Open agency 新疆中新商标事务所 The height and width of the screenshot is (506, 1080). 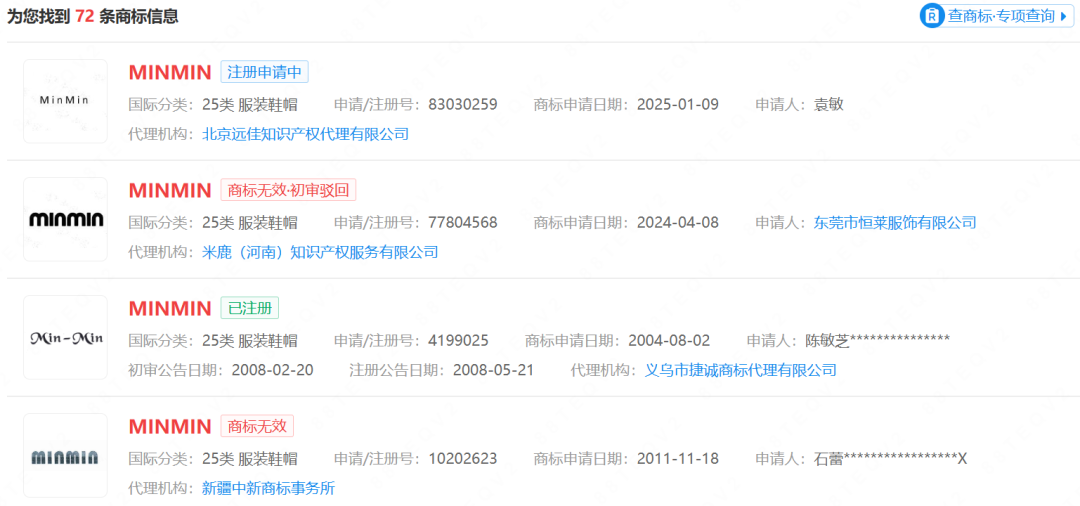(269, 488)
